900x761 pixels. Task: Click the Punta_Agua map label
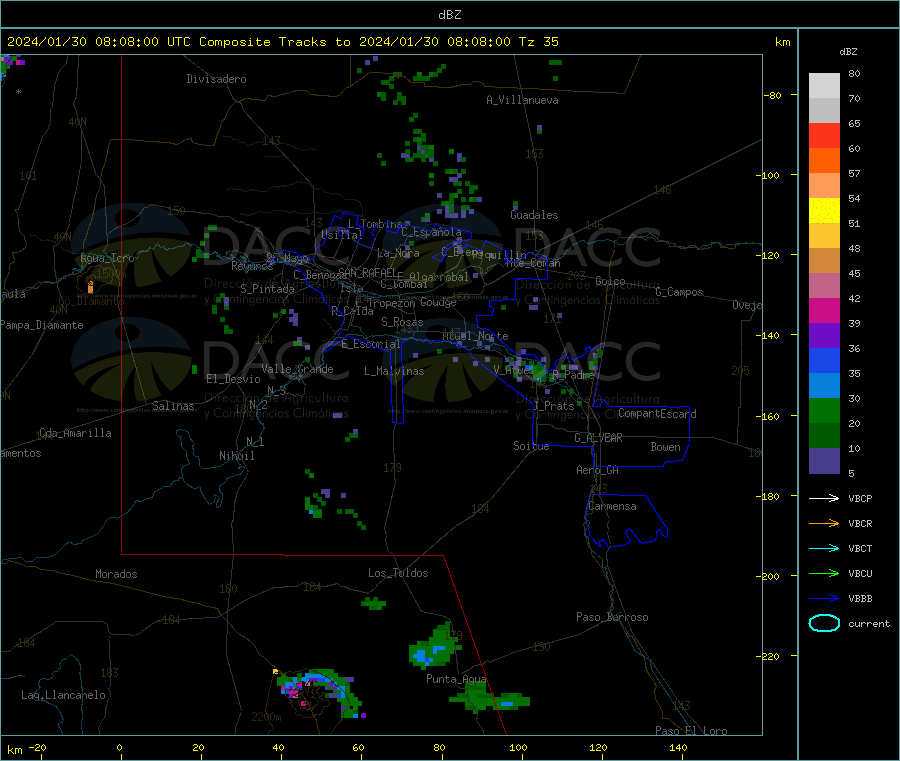456,680
